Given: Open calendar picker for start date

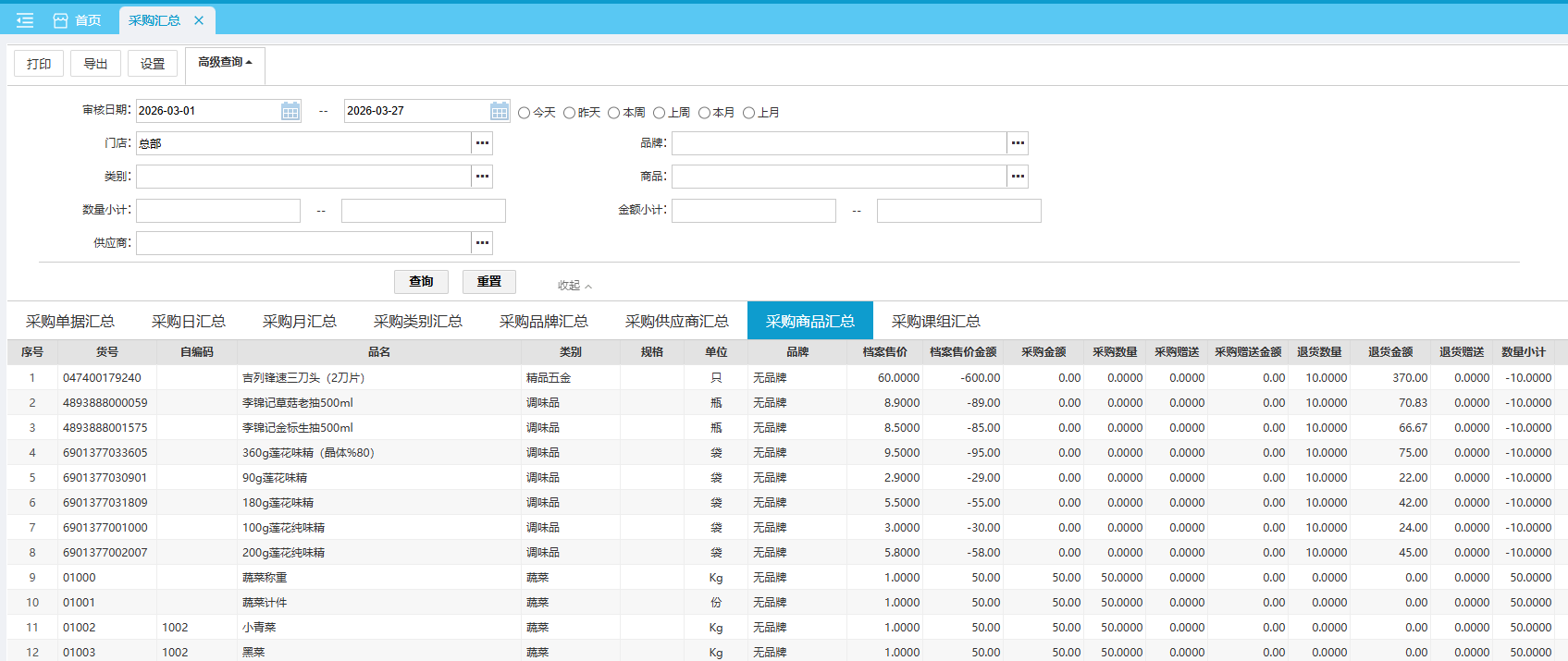Looking at the screenshot, I should point(290,111).
